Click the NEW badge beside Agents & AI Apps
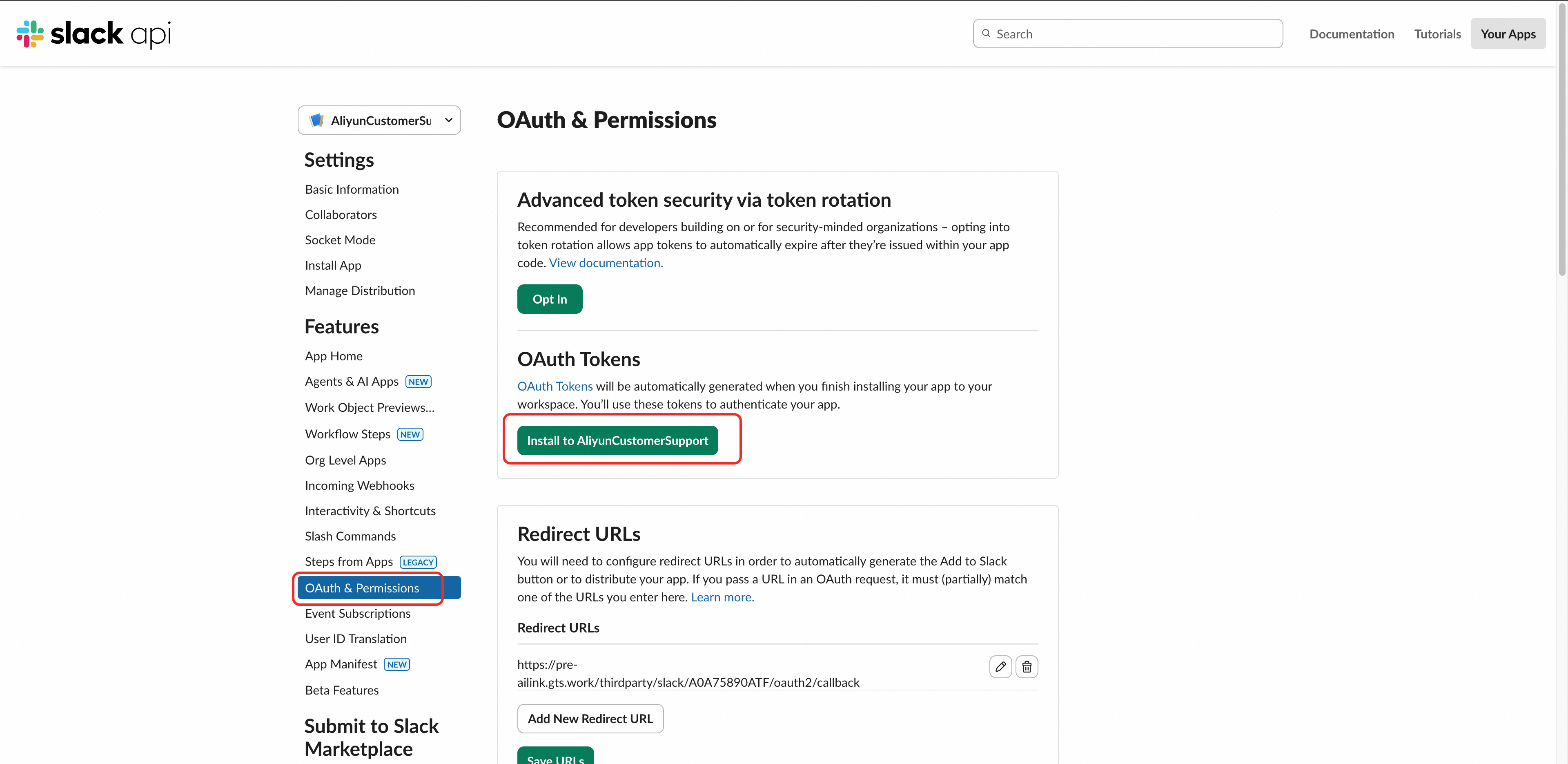 point(418,382)
